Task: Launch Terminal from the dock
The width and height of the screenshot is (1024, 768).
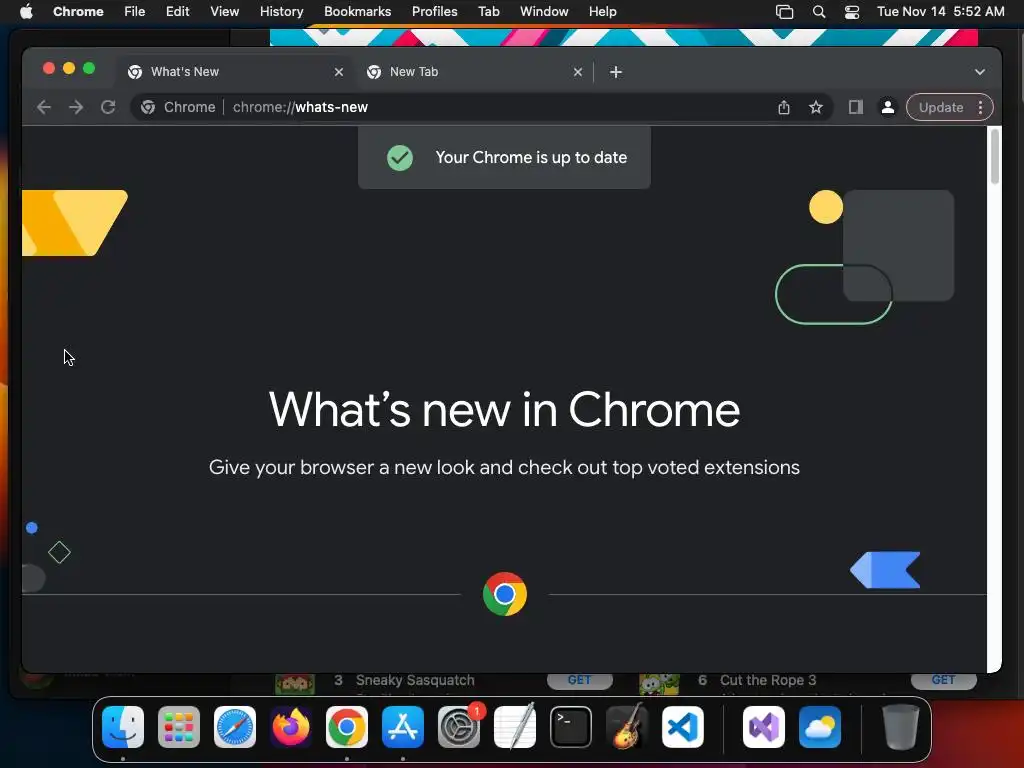Action: [571, 727]
